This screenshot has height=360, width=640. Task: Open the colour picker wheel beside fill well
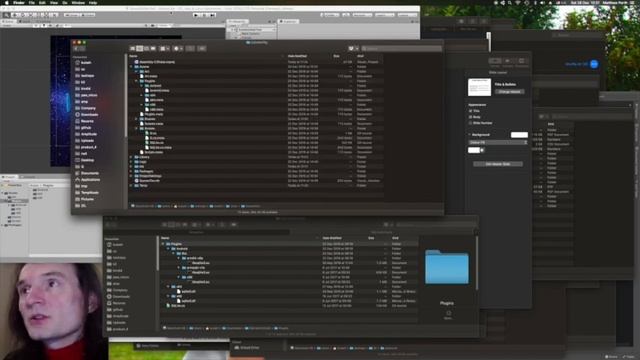[482, 150]
